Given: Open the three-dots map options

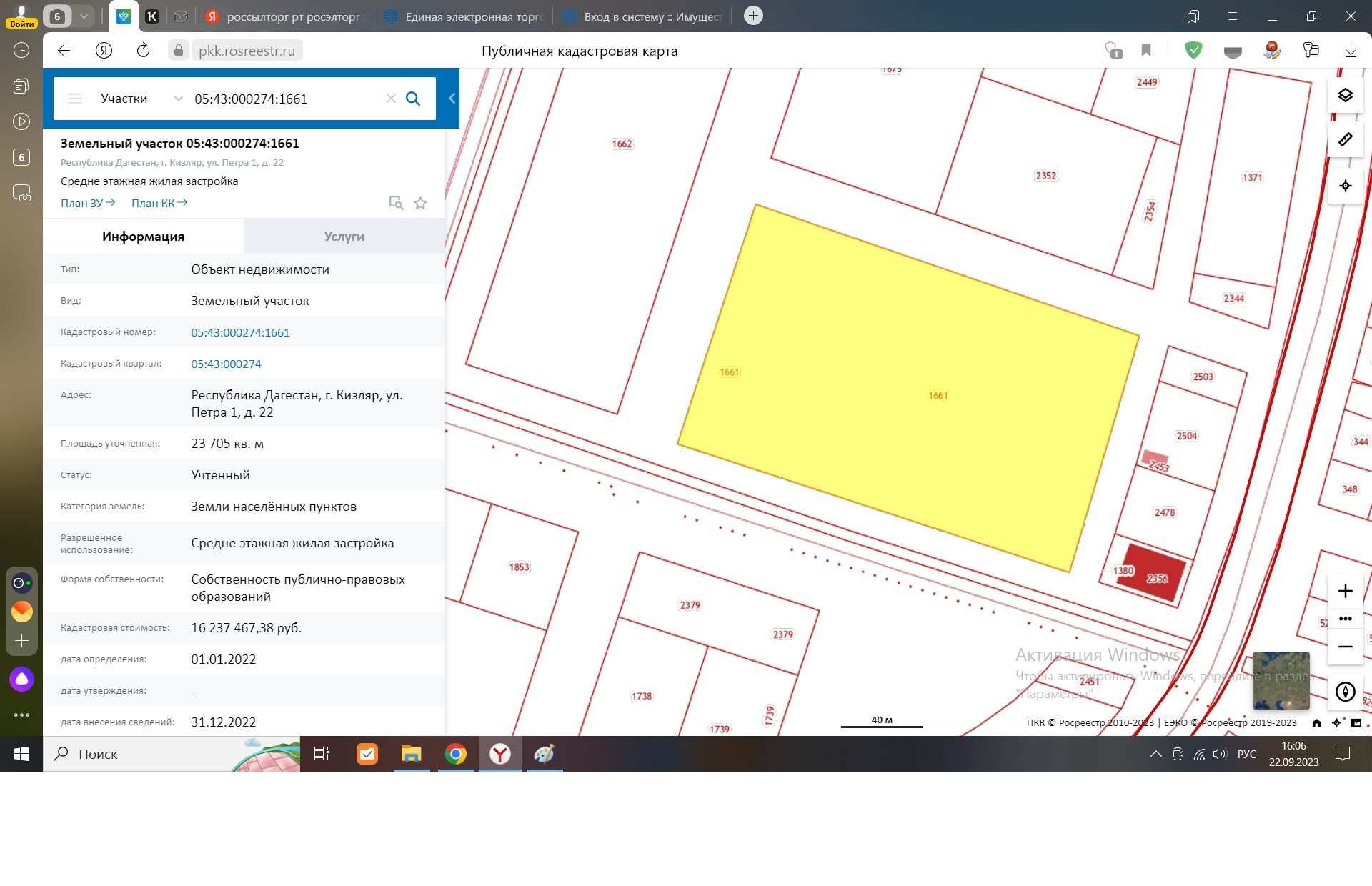Looking at the screenshot, I should (1345, 619).
